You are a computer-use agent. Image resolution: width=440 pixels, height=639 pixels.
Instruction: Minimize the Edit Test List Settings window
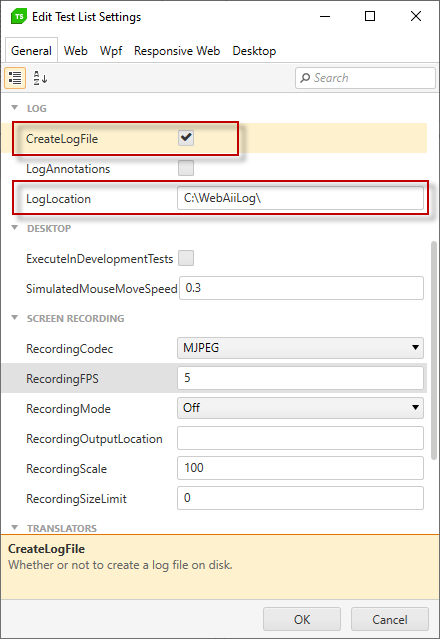[x=325, y=16]
